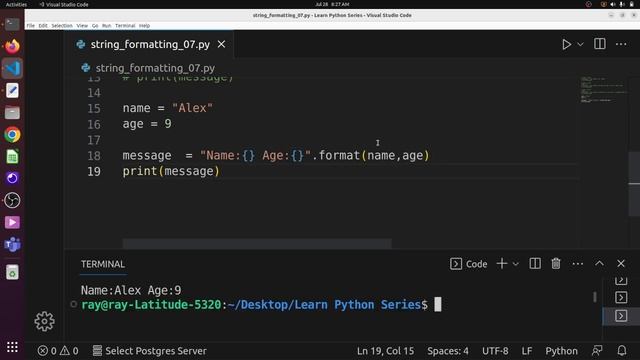Open the Terminal menu
Viewport: 640px width, 360px height.
(125, 26)
